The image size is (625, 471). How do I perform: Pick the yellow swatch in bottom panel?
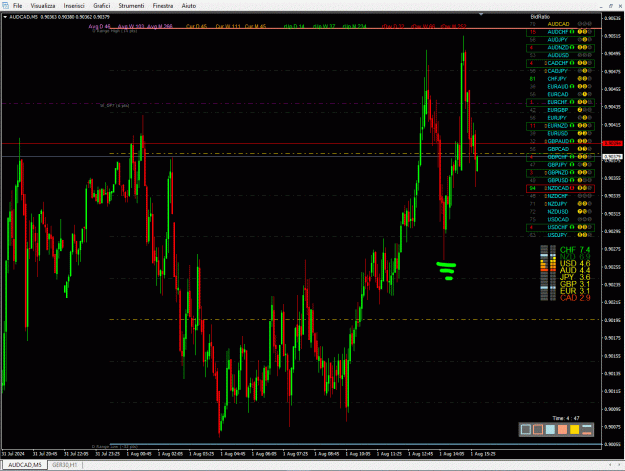click(574, 430)
